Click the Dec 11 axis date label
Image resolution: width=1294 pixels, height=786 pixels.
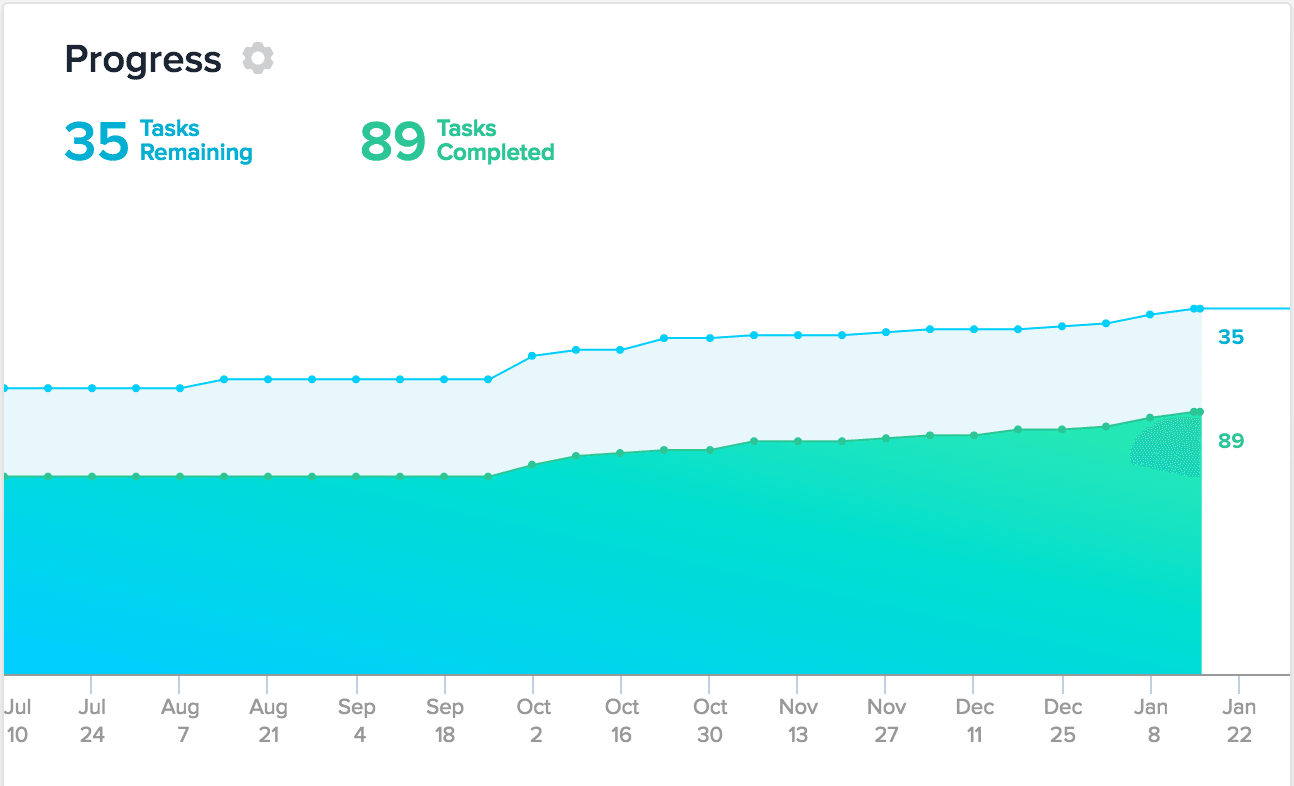[974, 721]
